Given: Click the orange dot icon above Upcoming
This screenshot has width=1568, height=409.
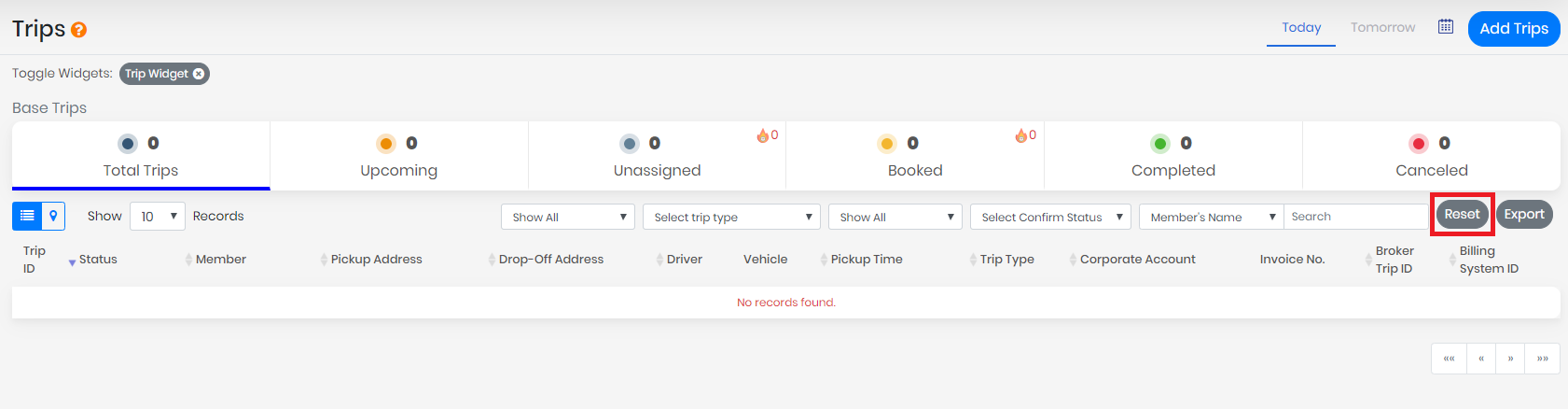Looking at the screenshot, I should point(386,143).
